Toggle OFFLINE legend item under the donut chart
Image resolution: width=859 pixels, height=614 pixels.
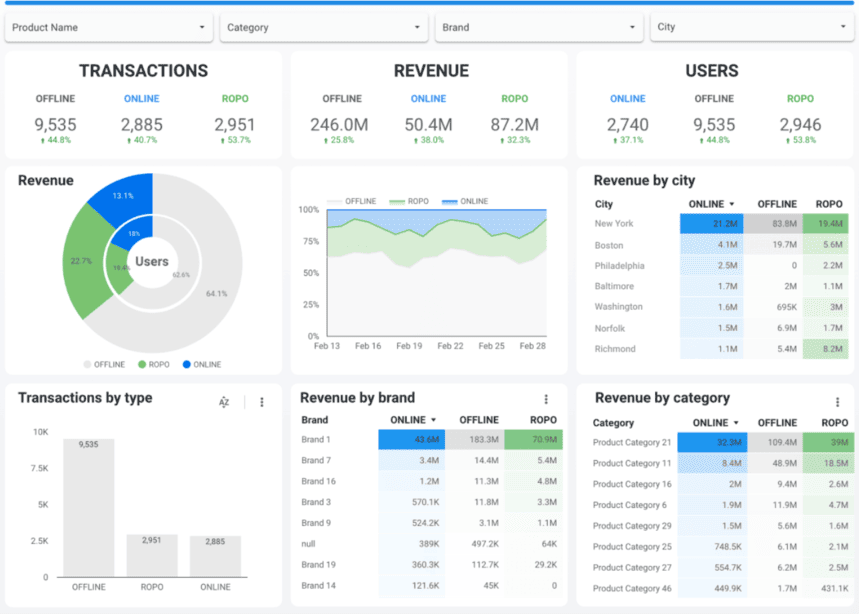coord(104,365)
